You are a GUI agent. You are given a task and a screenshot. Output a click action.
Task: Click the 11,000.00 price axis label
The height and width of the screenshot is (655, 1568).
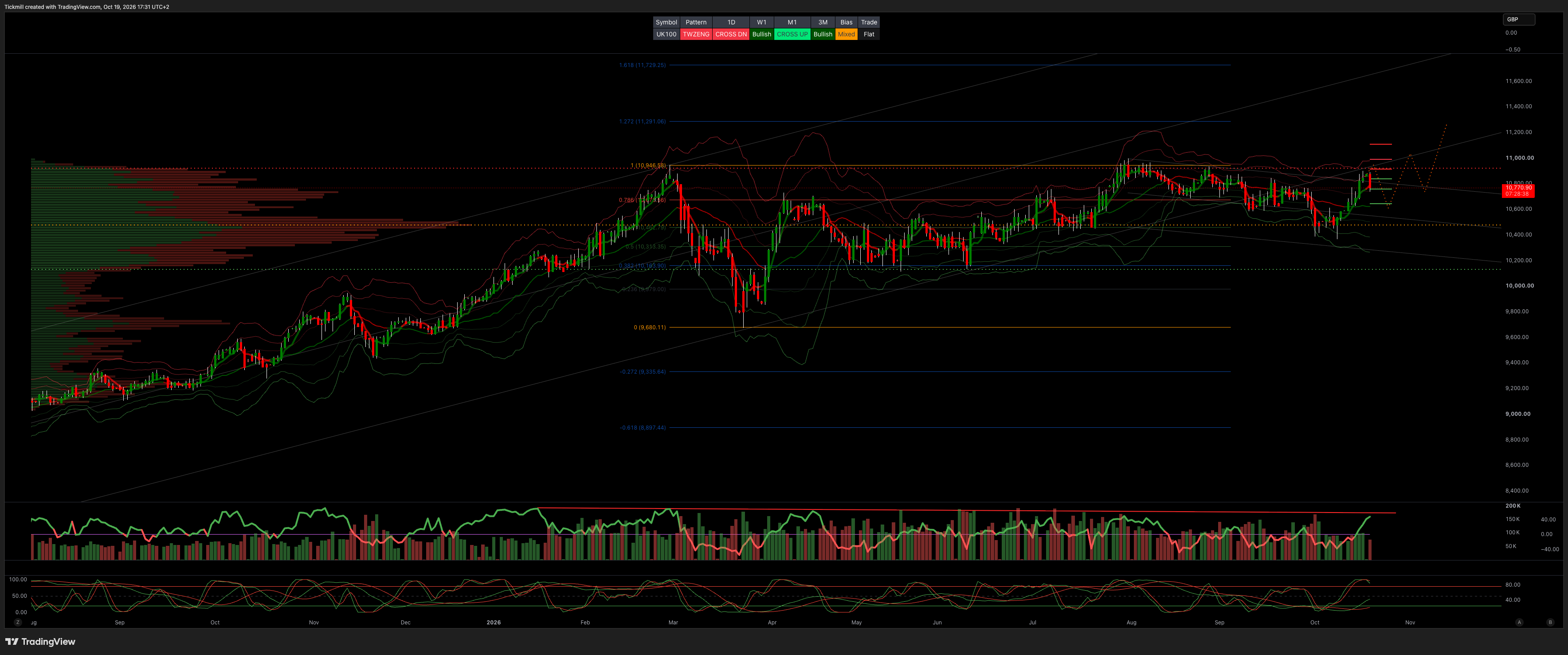coord(1519,158)
